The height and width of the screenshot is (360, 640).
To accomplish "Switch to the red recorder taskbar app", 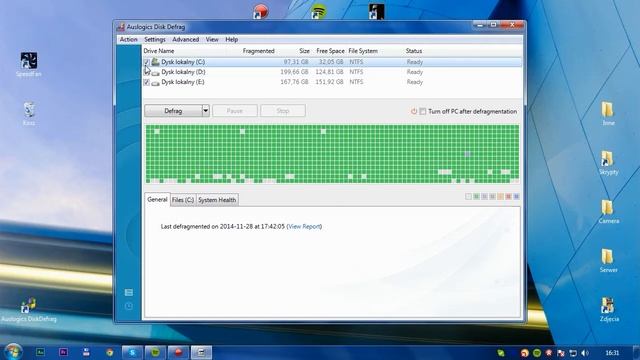I will pos(178,352).
